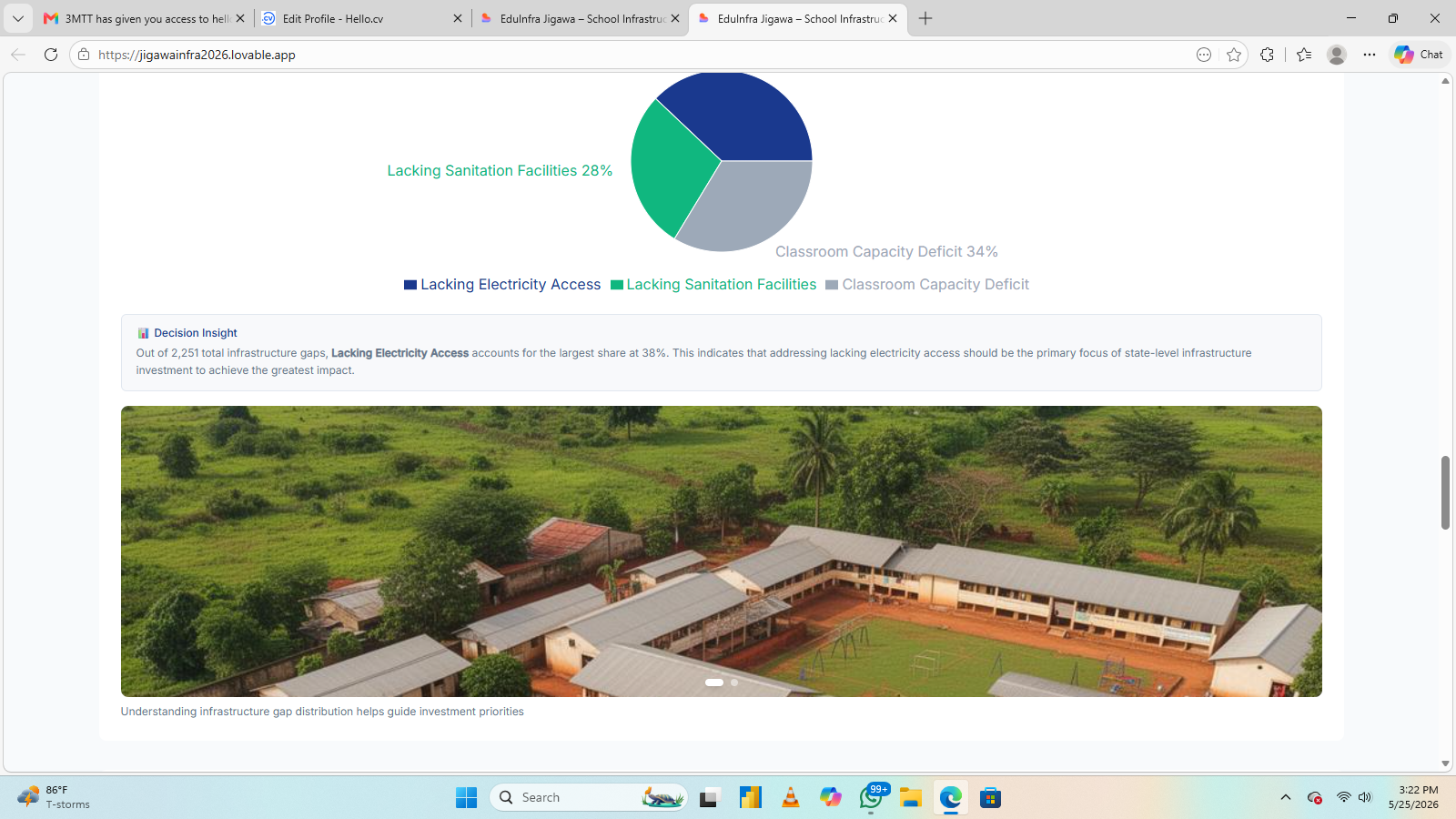Image resolution: width=1456 pixels, height=819 pixels.
Task: Close the Gmail 3MTT tab
Action: click(x=240, y=18)
